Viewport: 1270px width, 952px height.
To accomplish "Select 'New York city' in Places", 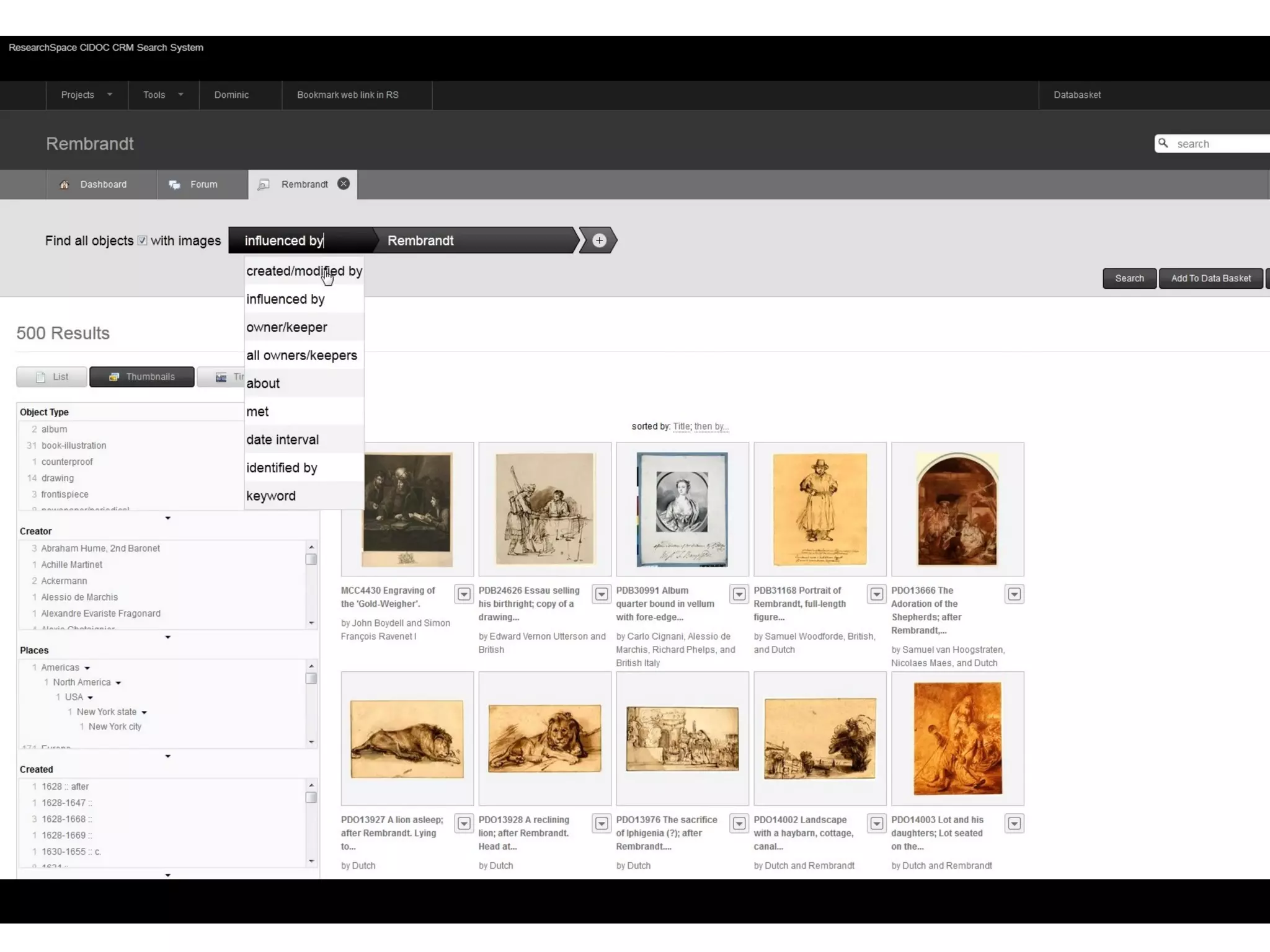I will pyautogui.click(x=115, y=727).
